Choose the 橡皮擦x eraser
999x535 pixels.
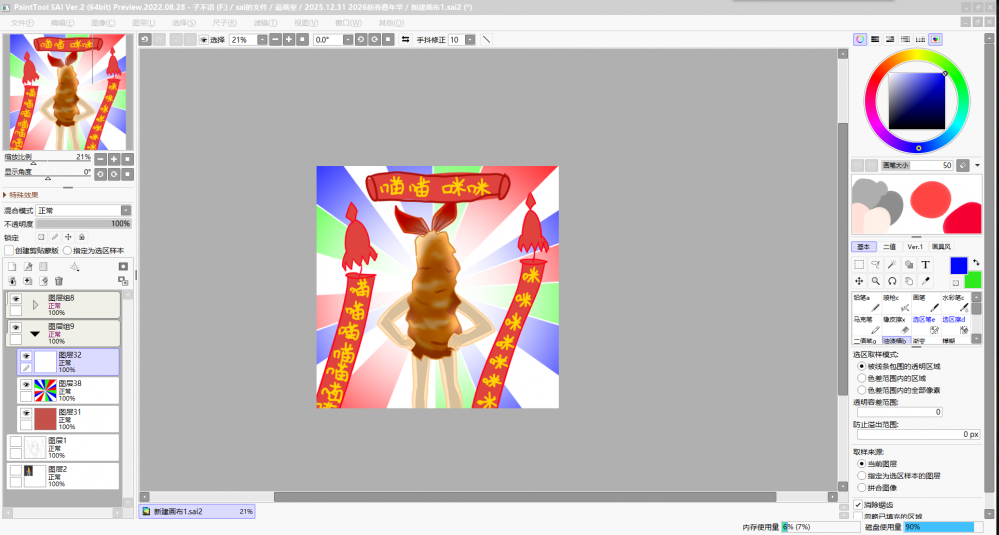896,324
